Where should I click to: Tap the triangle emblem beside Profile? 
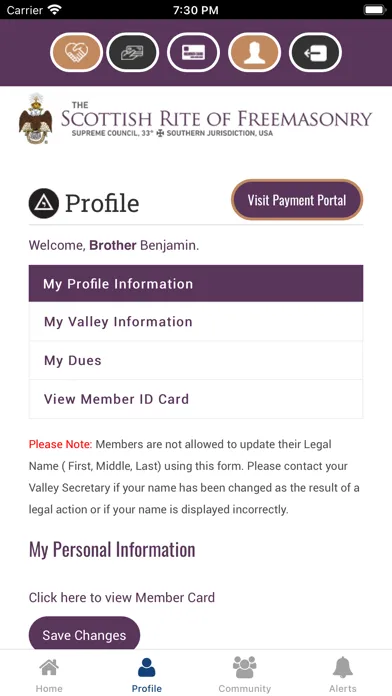point(44,203)
